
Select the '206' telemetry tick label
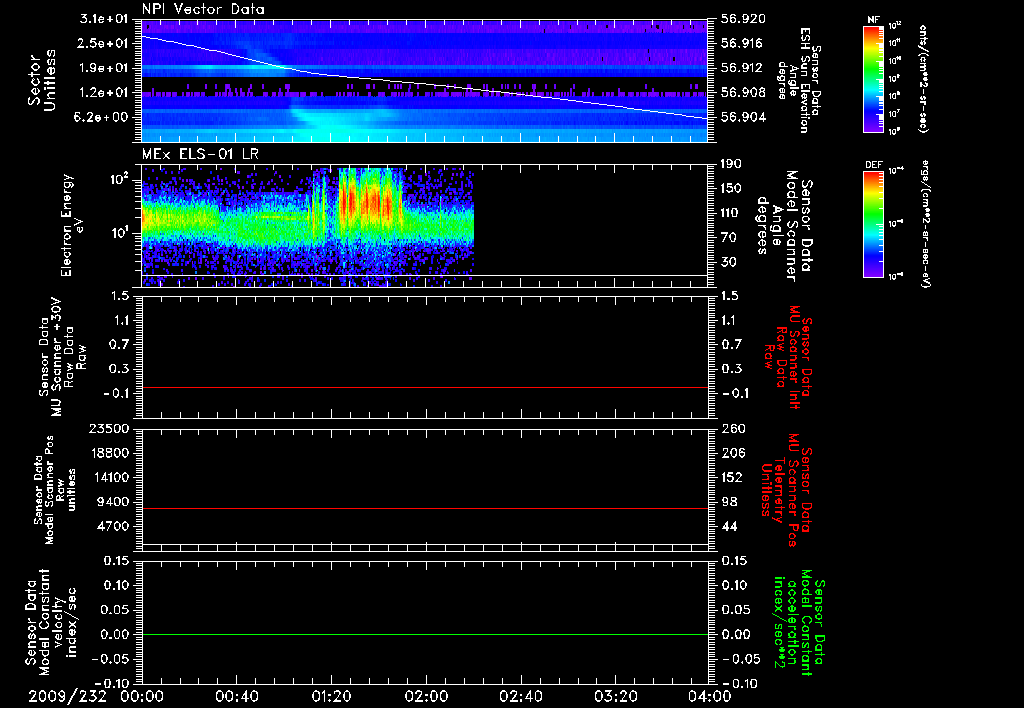[x=731, y=453]
